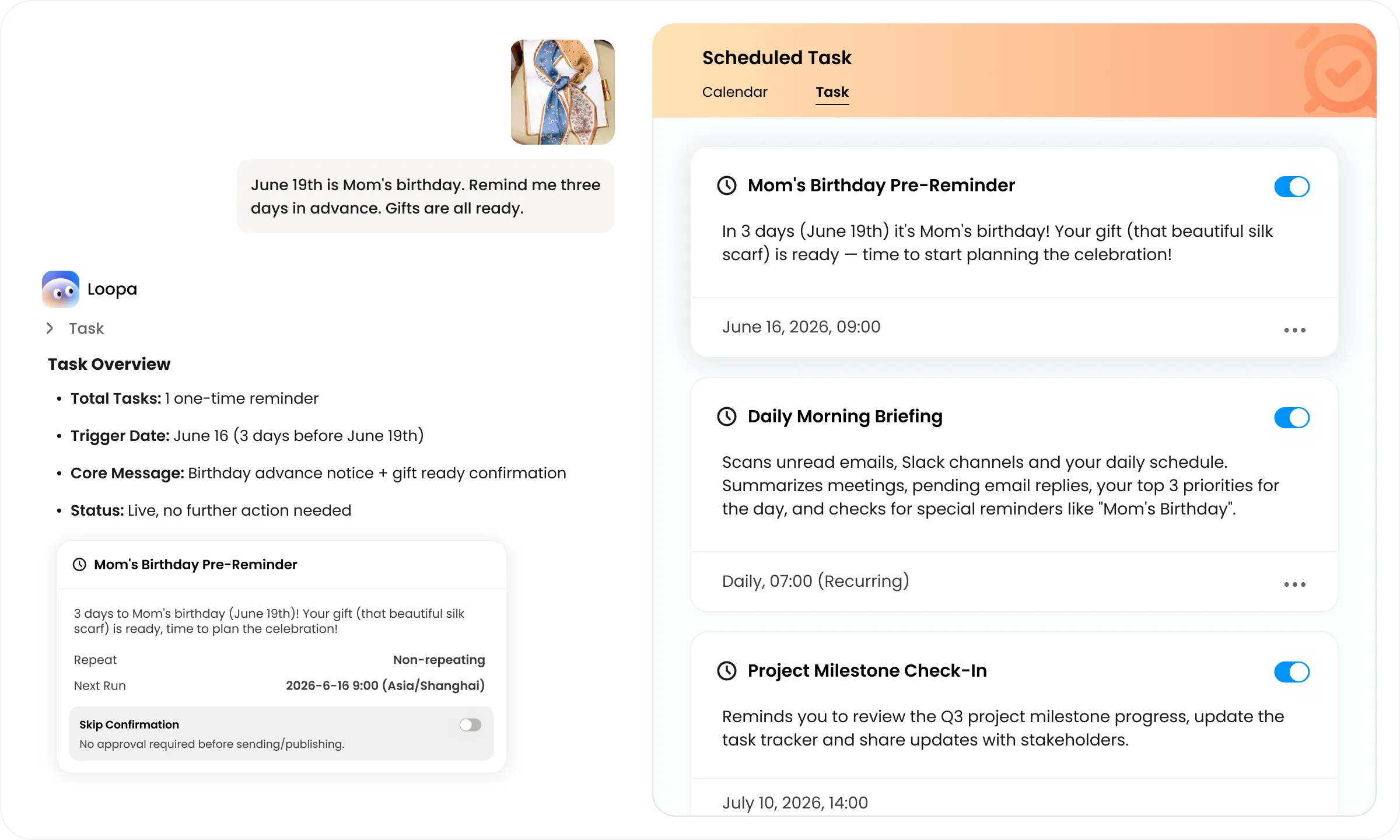
Task: Click the alarm clock checkmark header icon
Action: 1339,71
